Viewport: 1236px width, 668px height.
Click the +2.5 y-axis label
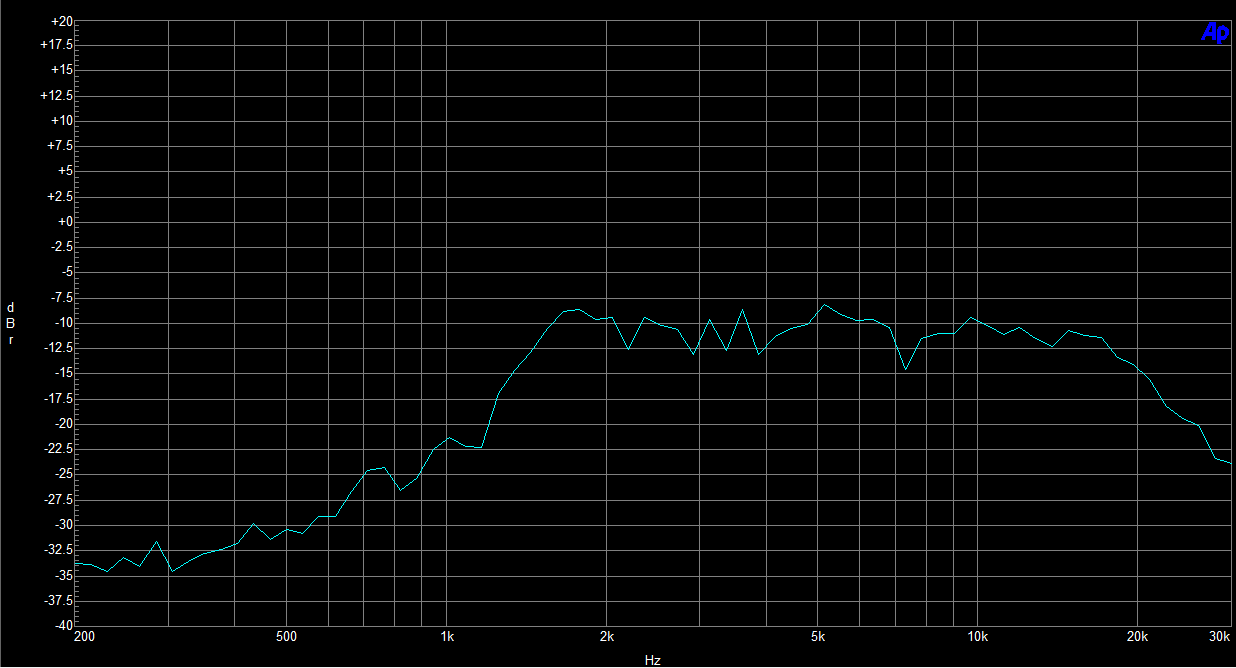(x=59, y=196)
